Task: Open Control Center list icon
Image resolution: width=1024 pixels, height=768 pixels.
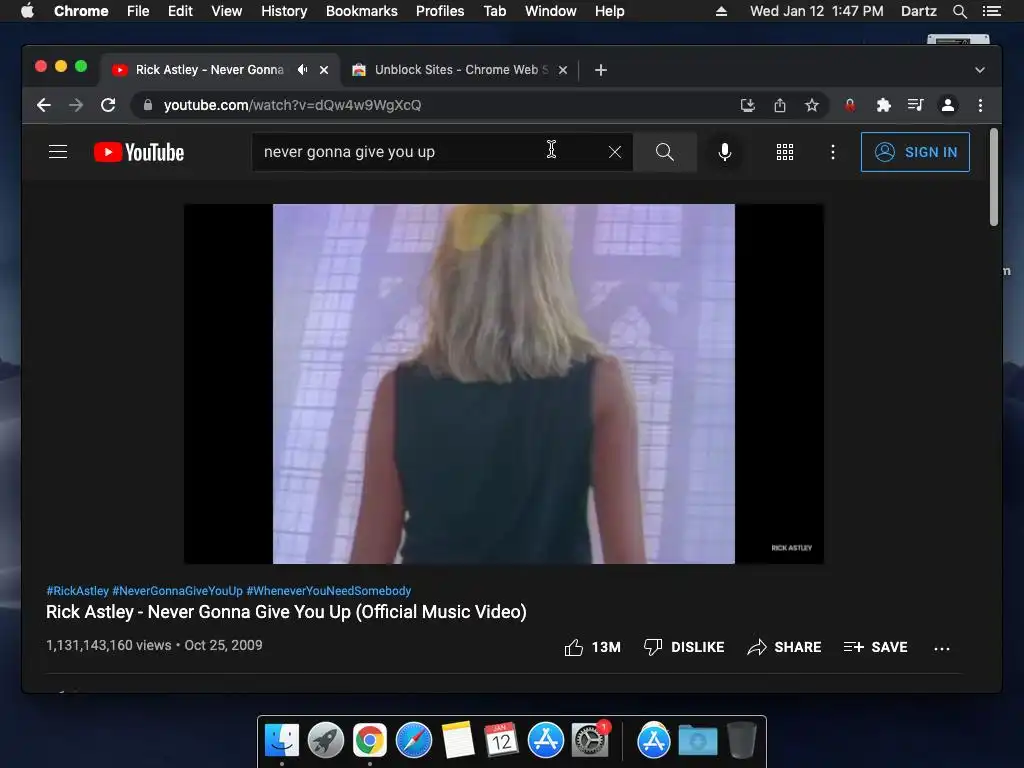Action: (x=991, y=11)
